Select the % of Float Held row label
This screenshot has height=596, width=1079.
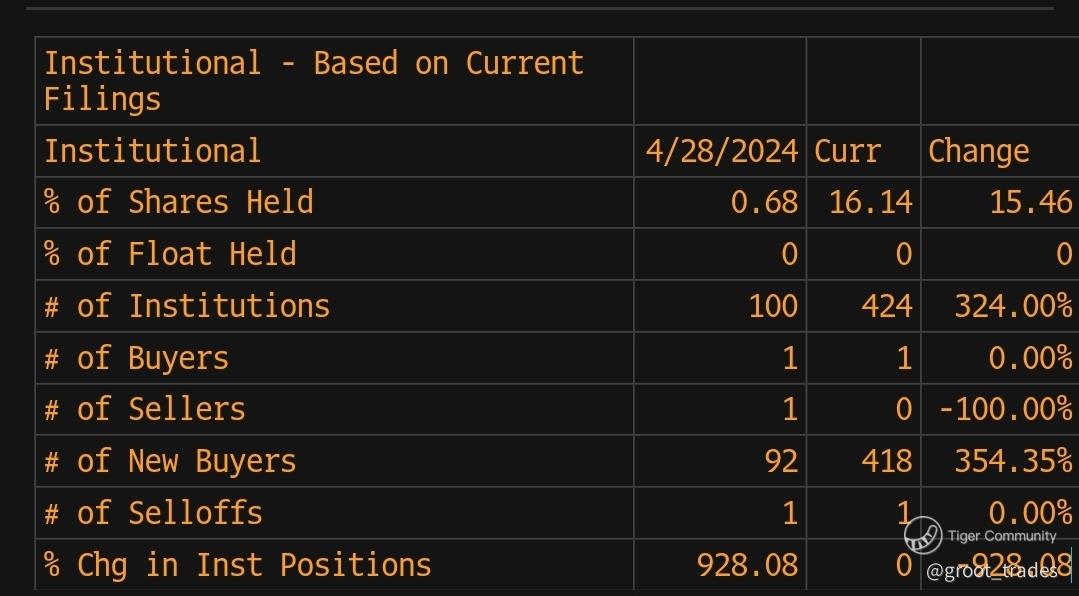pos(170,254)
